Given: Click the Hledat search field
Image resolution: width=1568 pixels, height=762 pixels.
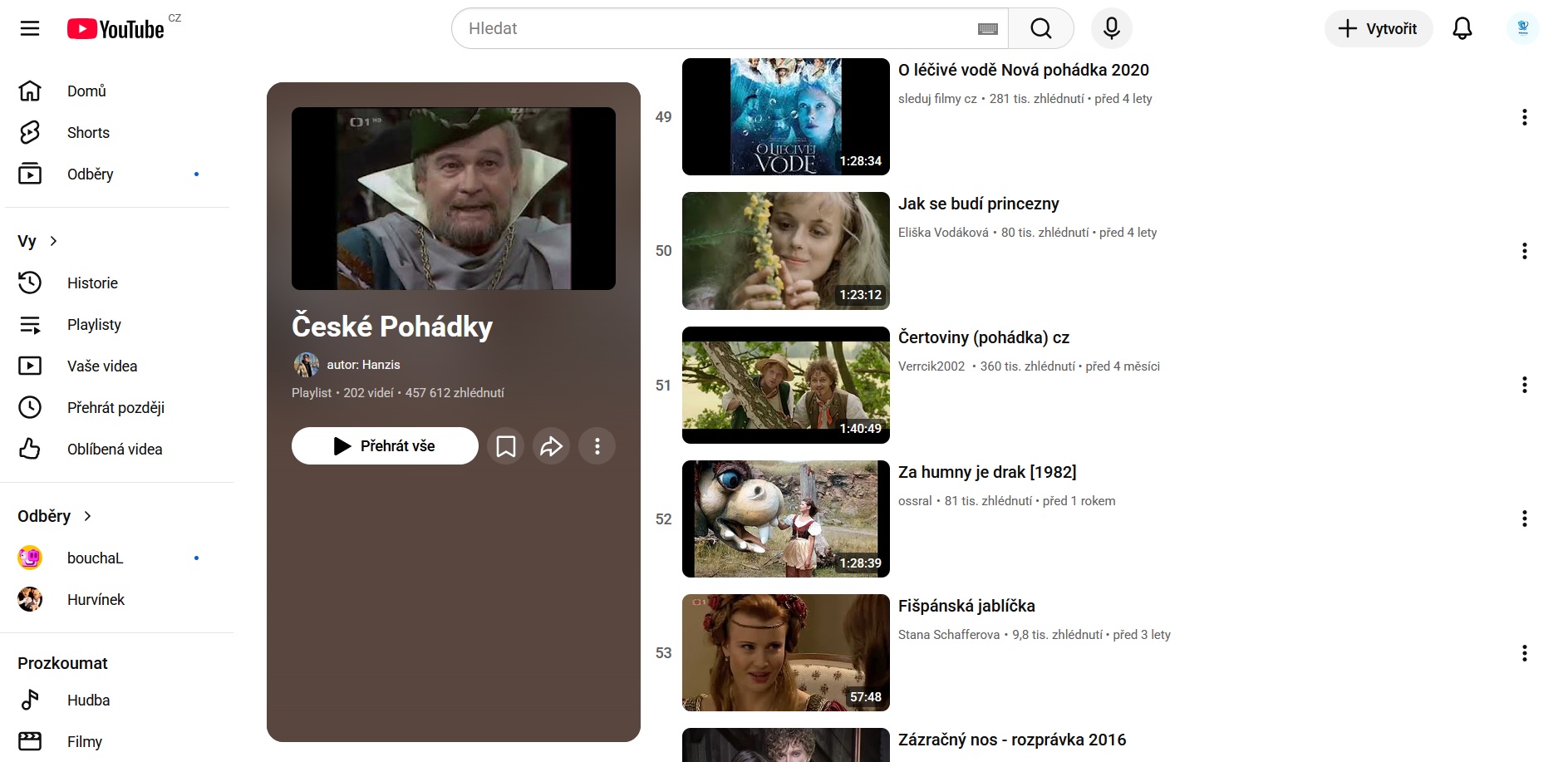Looking at the screenshot, I should pos(715,29).
